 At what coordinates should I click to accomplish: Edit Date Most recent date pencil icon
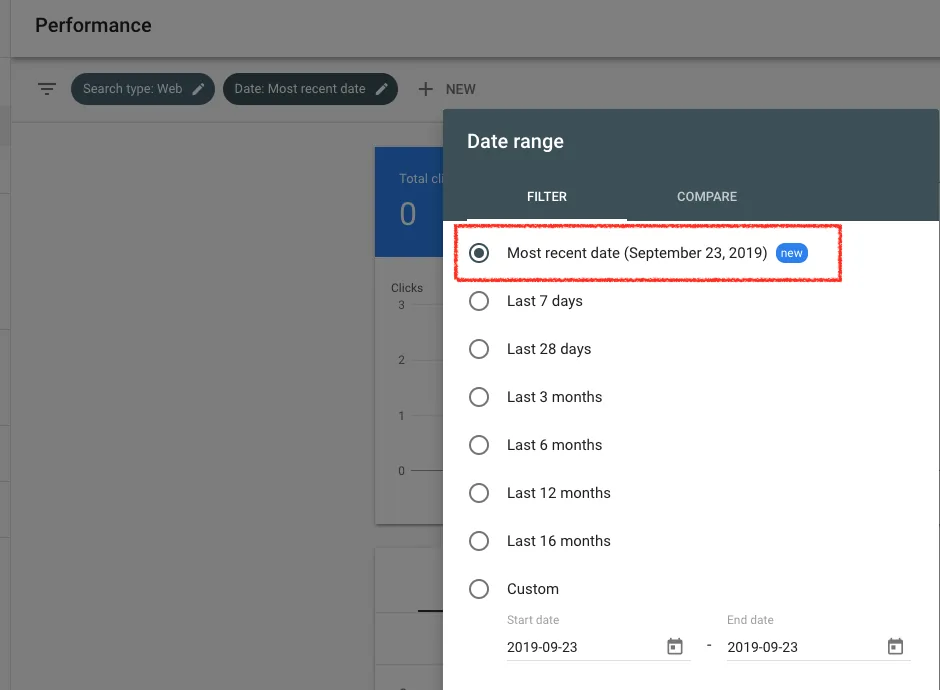point(382,89)
